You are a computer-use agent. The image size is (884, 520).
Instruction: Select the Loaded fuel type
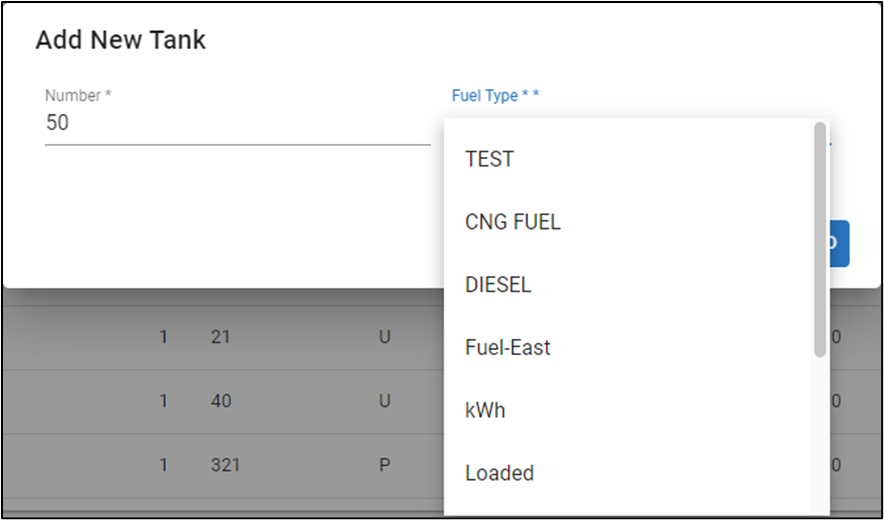499,473
